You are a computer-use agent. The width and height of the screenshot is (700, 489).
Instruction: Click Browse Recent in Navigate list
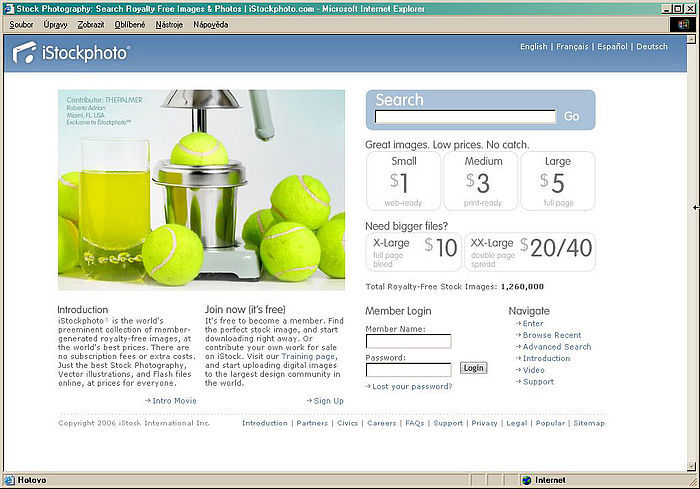(551, 335)
